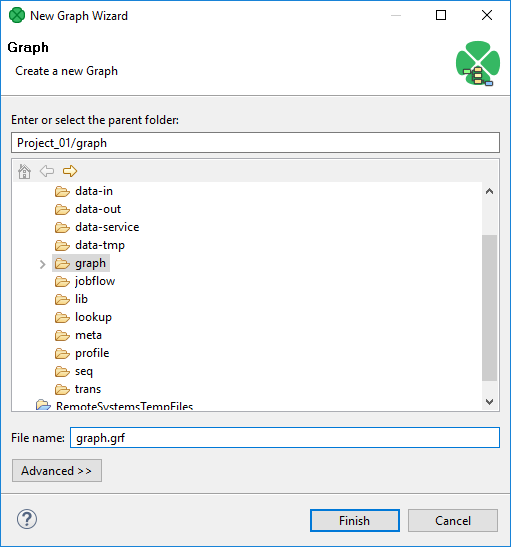Click the File name input field

pos(285,437)
